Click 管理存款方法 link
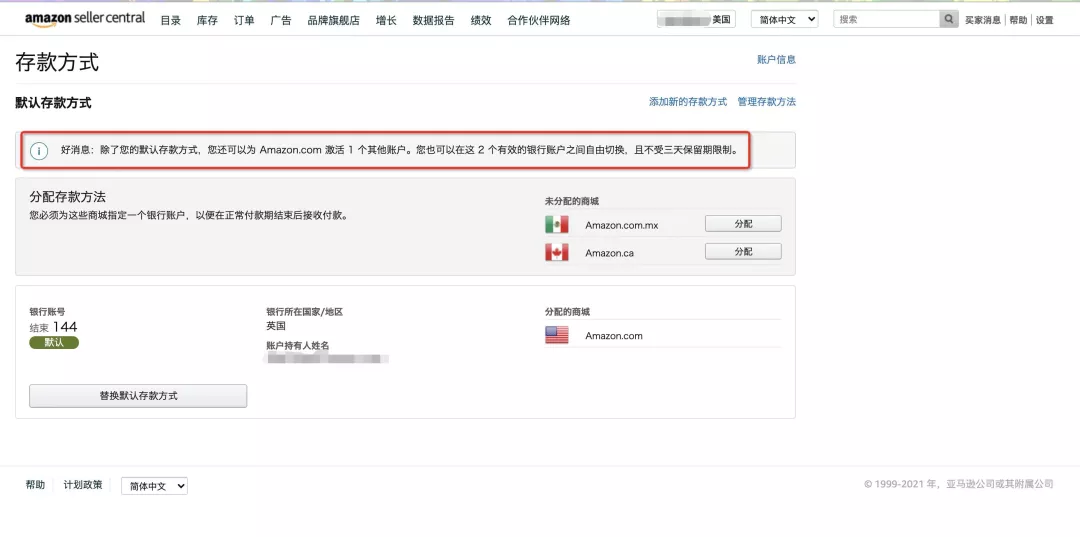The width and height of the screenshot is (1080, 537). (x=767, y=101)
